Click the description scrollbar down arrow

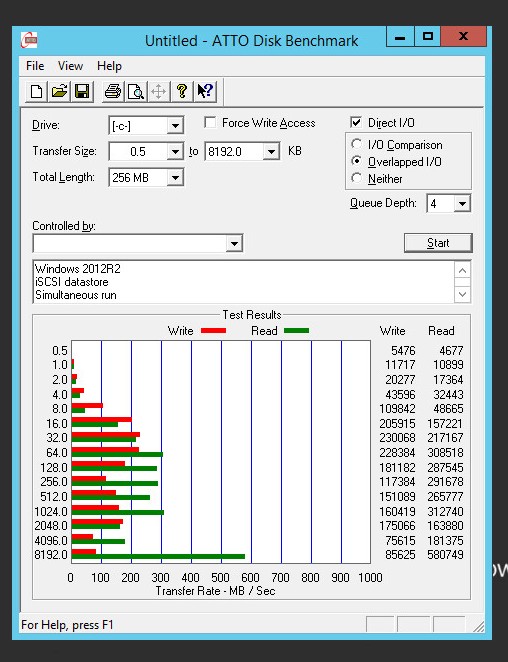(x=462, y=294)
